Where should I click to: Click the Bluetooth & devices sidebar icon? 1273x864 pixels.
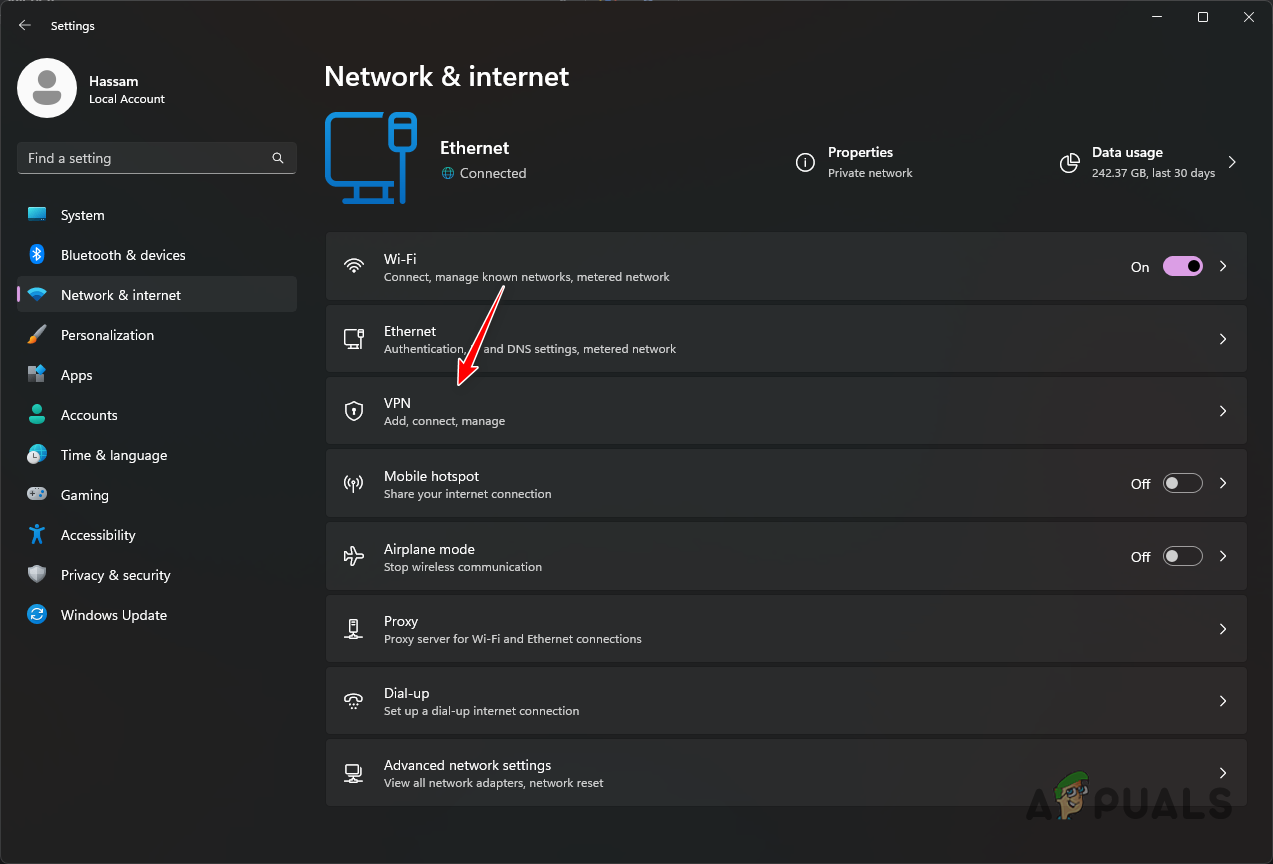coord(37,255)
